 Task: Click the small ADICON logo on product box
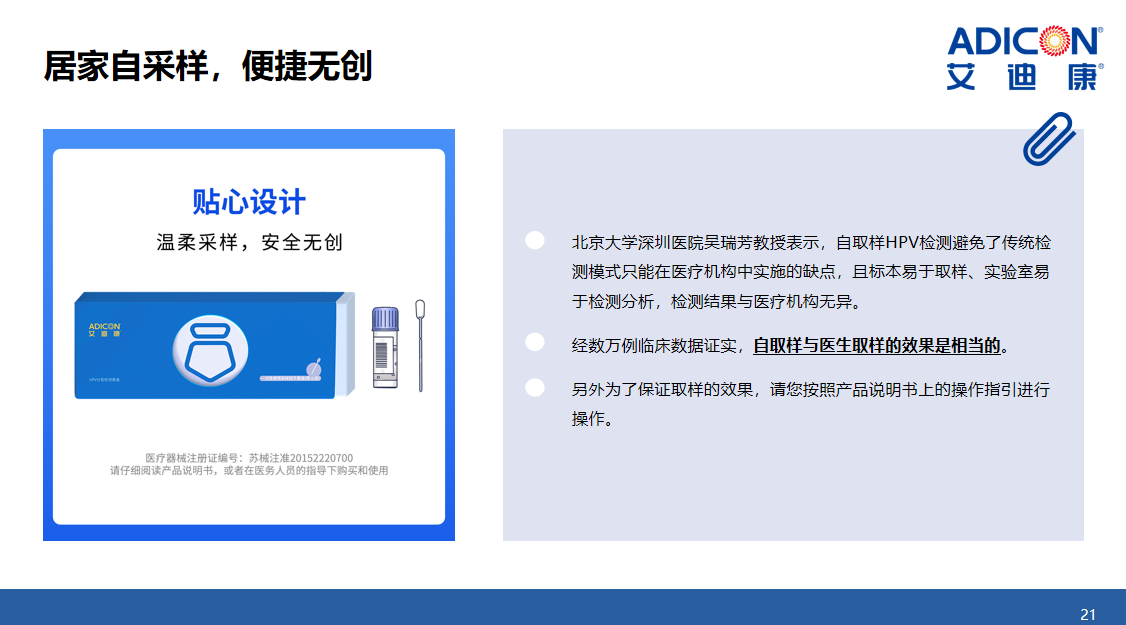click(103, 329)
